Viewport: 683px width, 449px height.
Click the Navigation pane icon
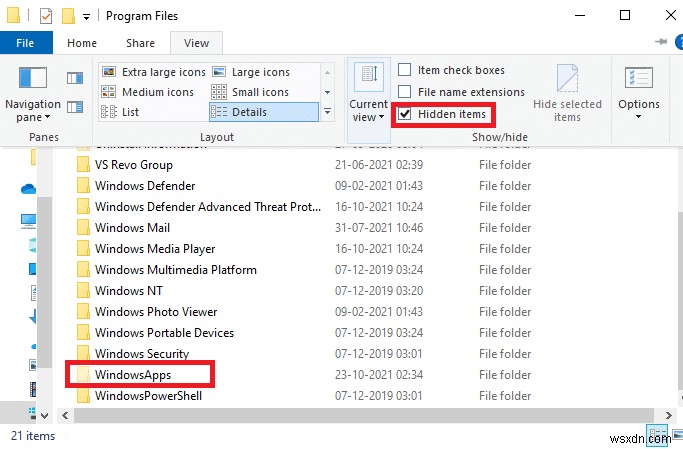[33, 78]
